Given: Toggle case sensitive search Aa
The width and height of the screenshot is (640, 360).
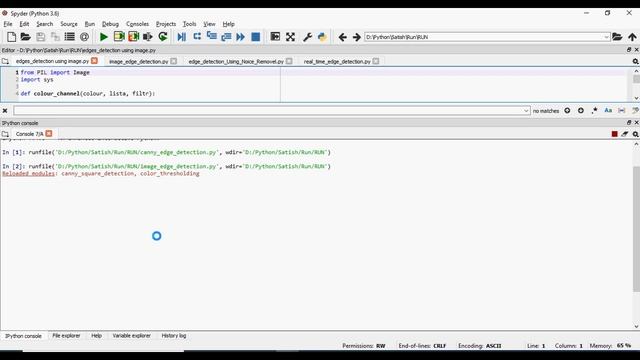Looking at the screenshot, I should [x=608, y=111].
